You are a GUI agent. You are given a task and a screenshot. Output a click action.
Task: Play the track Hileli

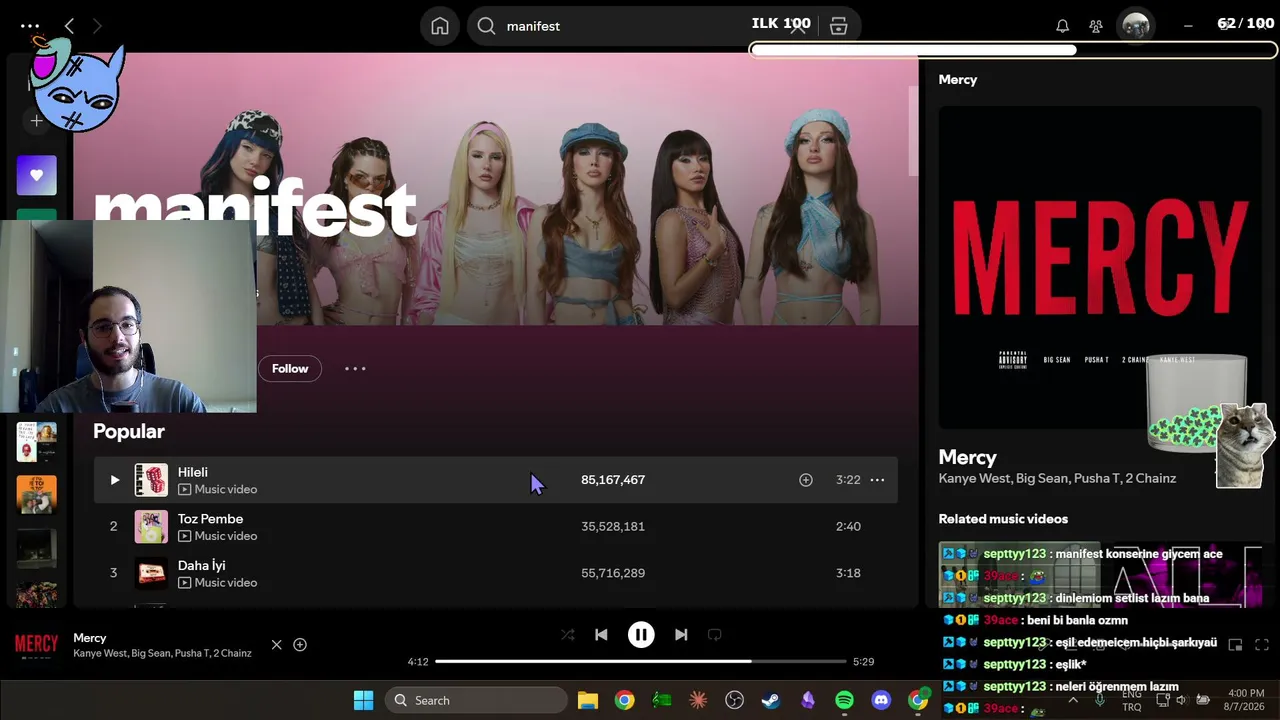coord(114,480)
